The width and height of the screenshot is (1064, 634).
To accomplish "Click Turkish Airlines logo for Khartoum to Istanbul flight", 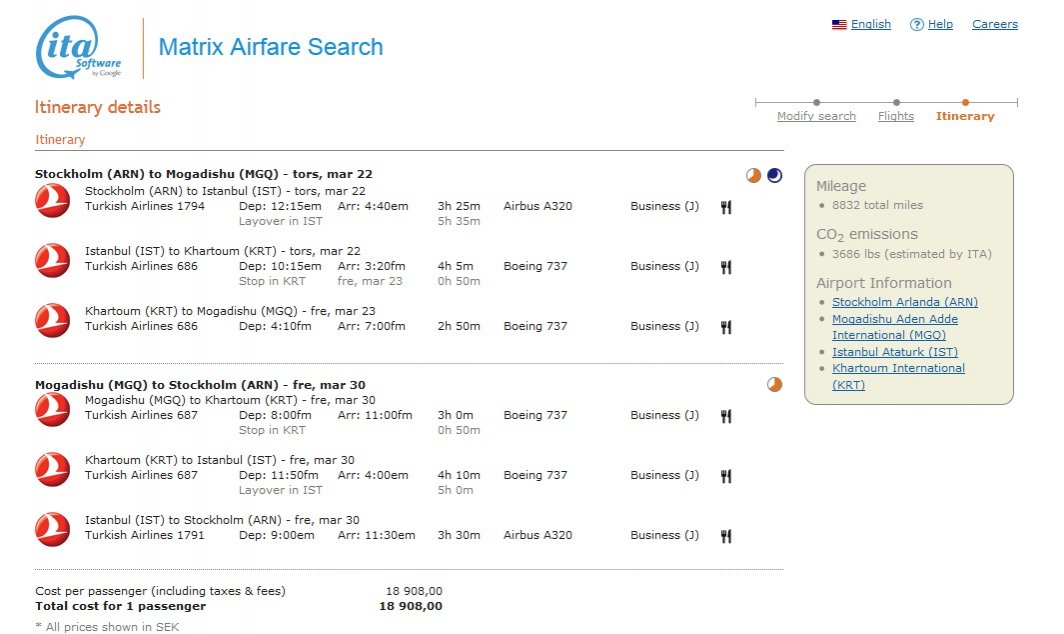I will [52, 470].
